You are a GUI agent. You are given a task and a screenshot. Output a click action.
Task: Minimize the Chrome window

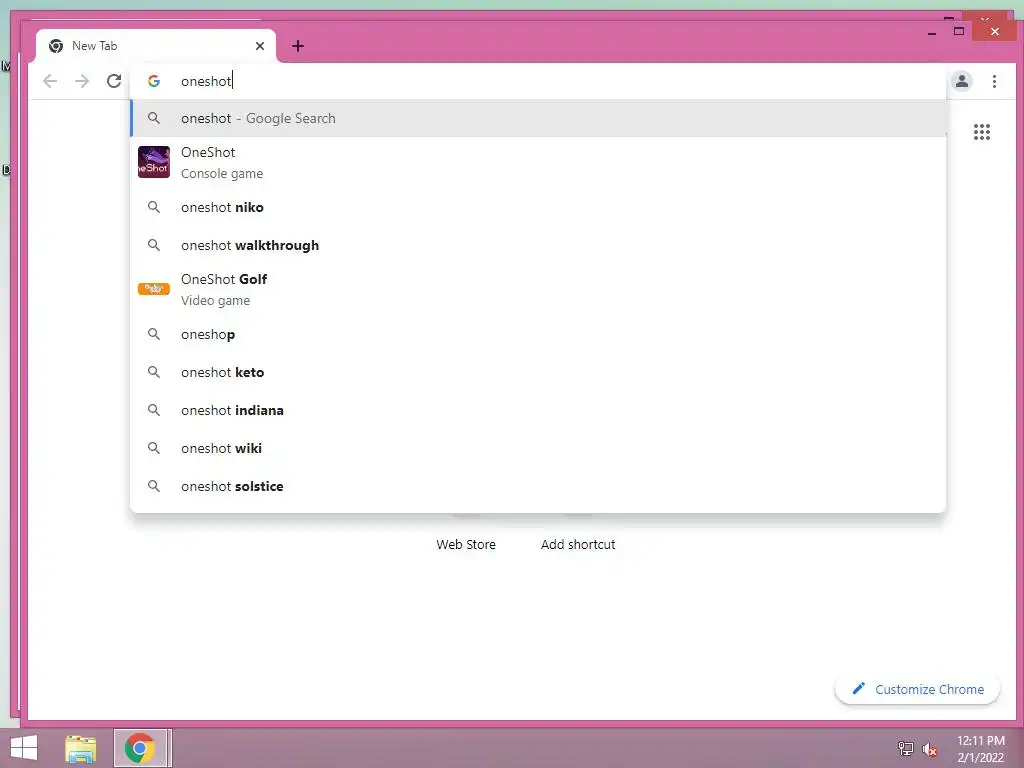click(x=932, y=32)
